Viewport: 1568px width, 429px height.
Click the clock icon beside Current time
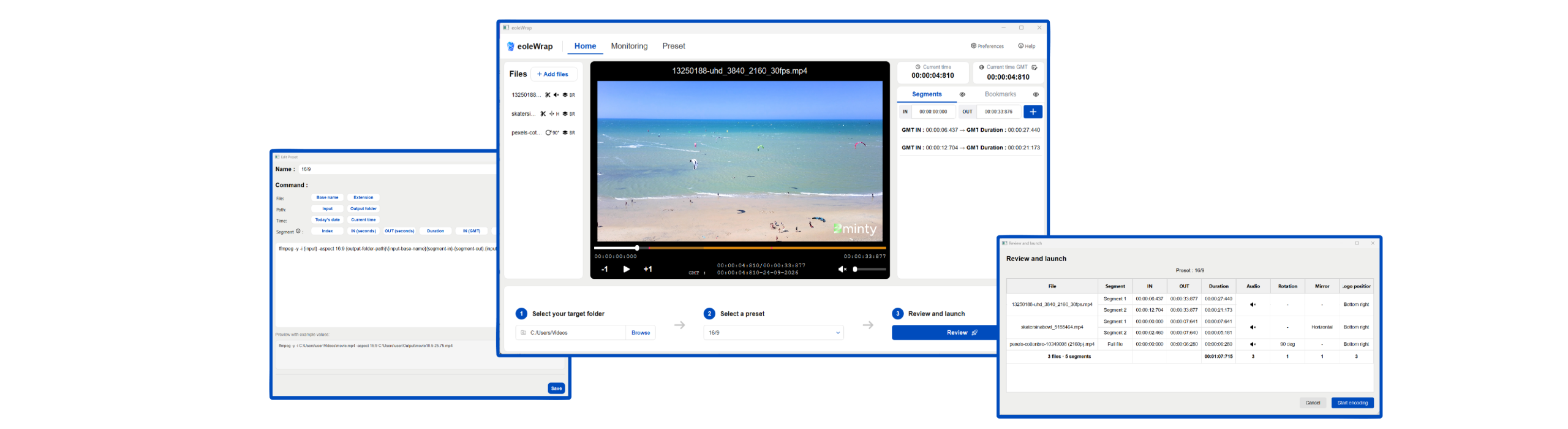pos(918,67)
